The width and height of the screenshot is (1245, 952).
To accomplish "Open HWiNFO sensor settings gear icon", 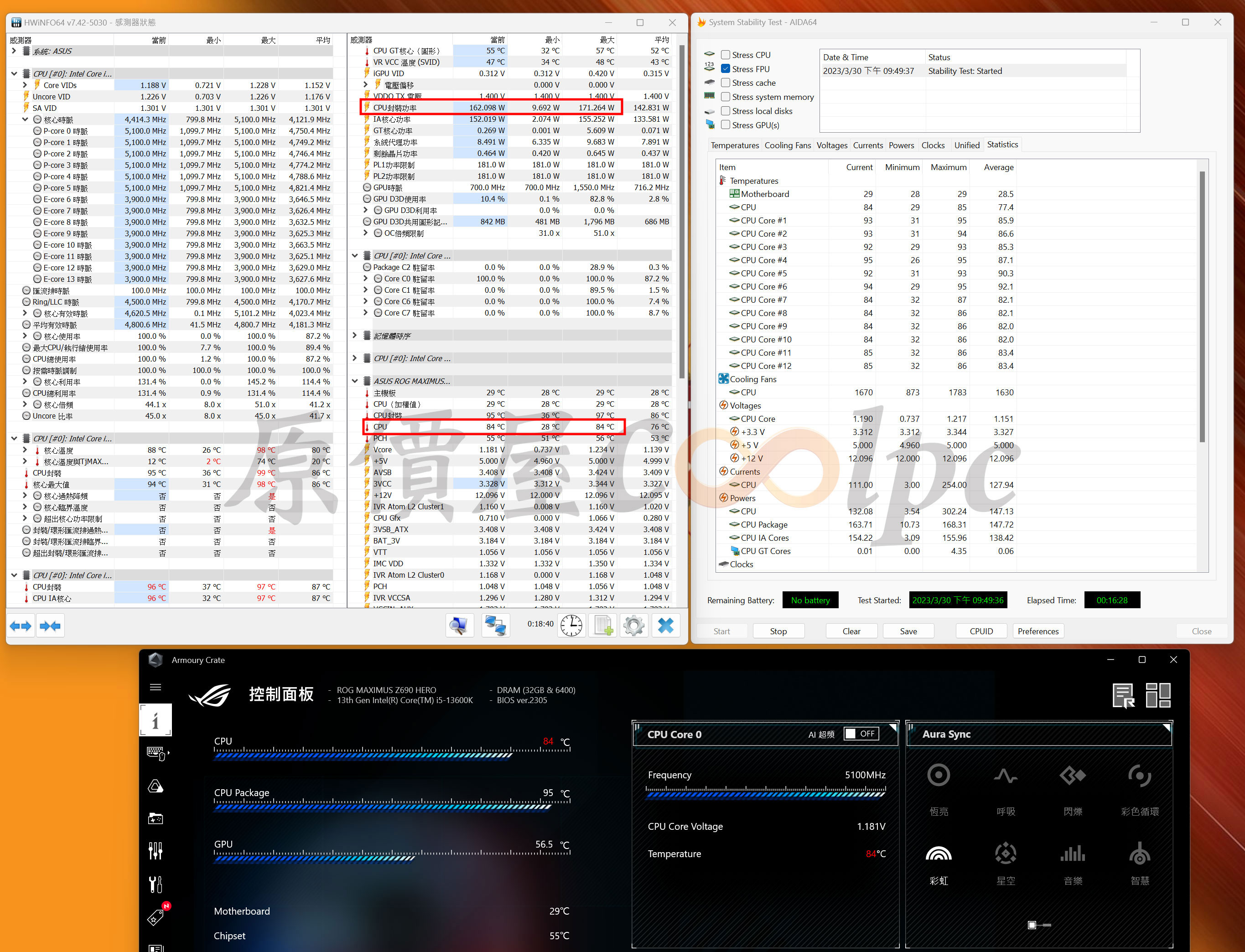I will point(633,626).
